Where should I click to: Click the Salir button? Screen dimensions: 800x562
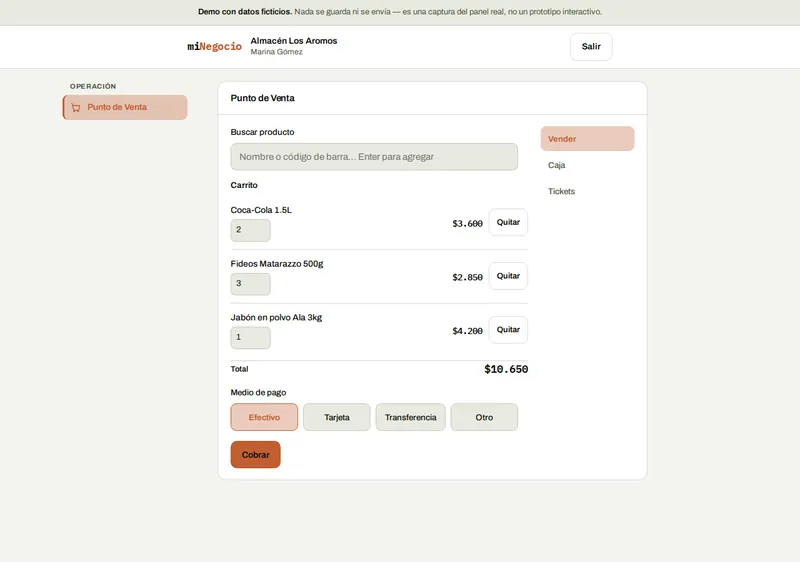(591, 47)
